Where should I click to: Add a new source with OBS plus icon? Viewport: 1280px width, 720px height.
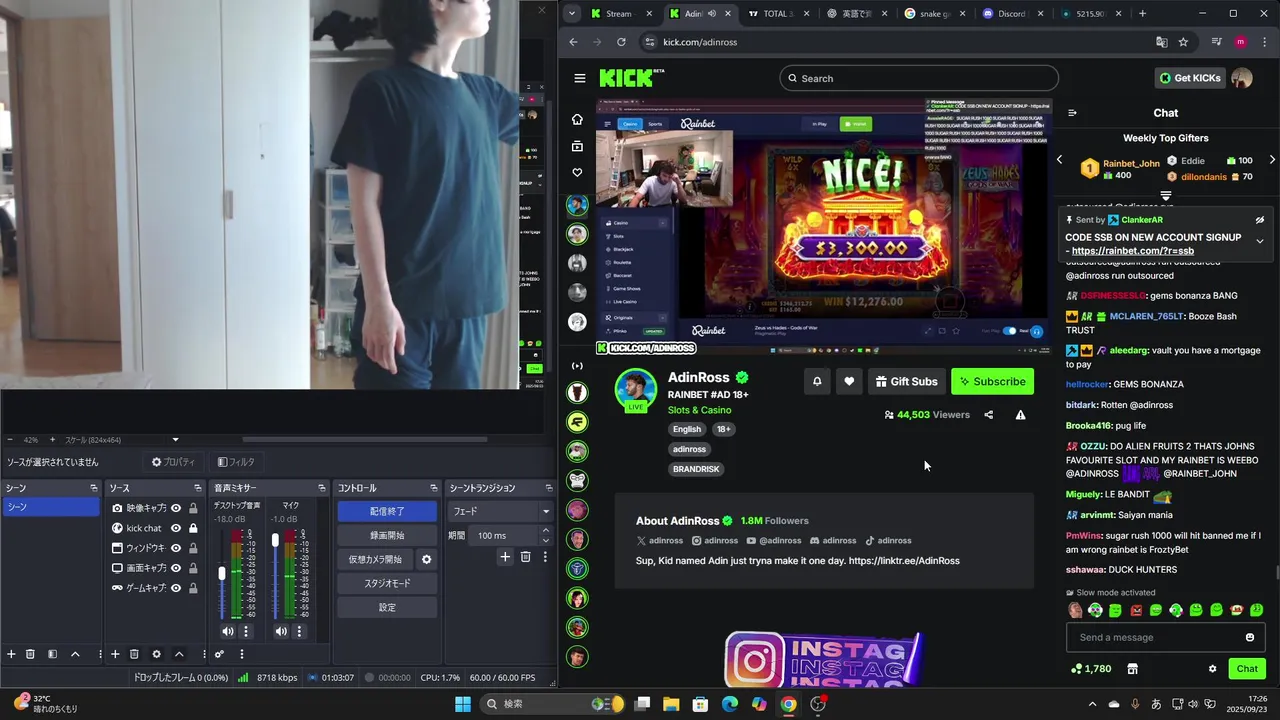point(115,654)
